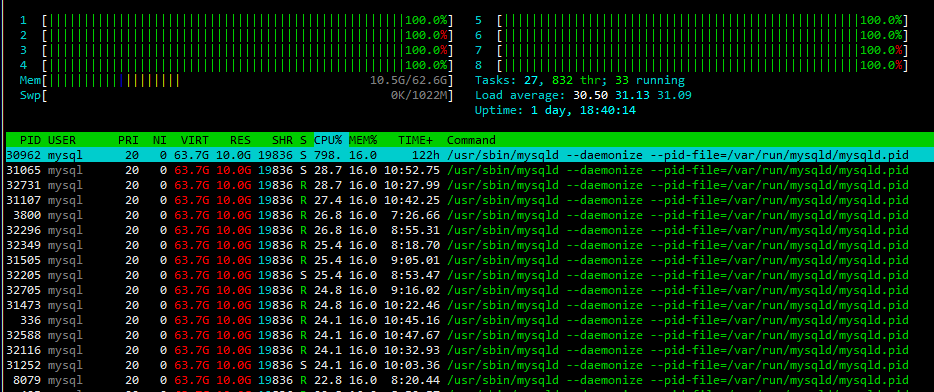This screenshot has width=934, height=392.
Task: Sort by the CPU% column header
Action: point(328,141)
